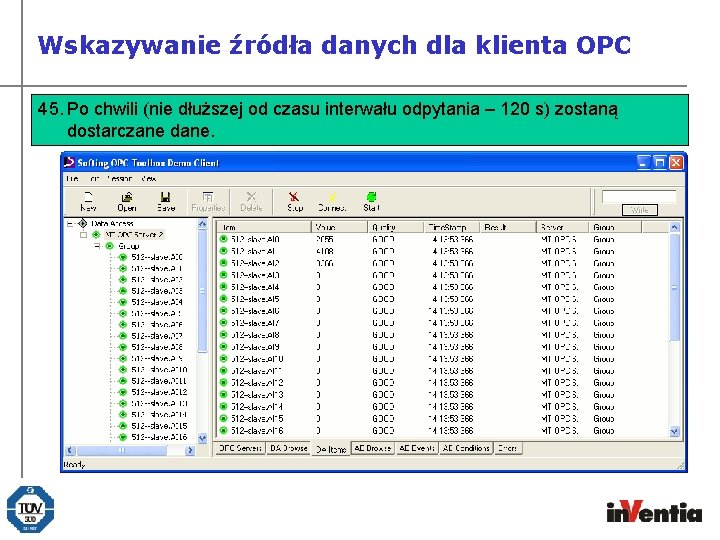
Task: Click items list scroll-down arrow
Action: (674, 431)
